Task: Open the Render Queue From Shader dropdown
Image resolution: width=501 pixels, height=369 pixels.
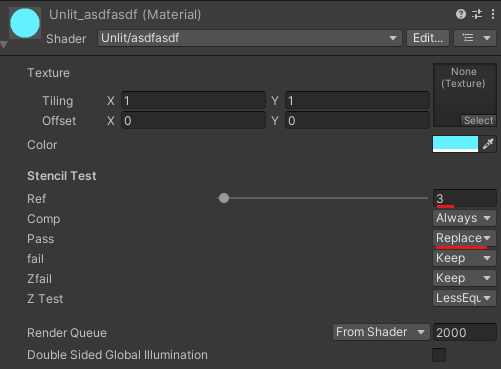Action: click(x=381, y=332)
